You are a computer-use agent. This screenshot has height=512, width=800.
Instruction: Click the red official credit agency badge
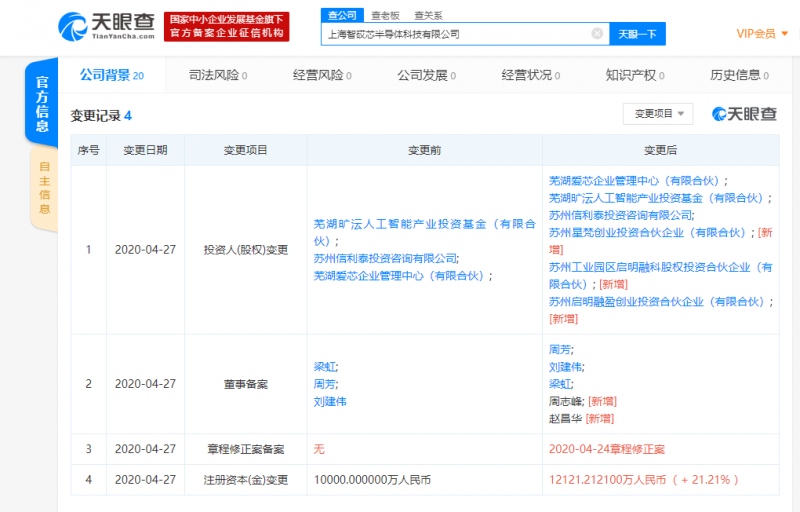click(227, 26)
